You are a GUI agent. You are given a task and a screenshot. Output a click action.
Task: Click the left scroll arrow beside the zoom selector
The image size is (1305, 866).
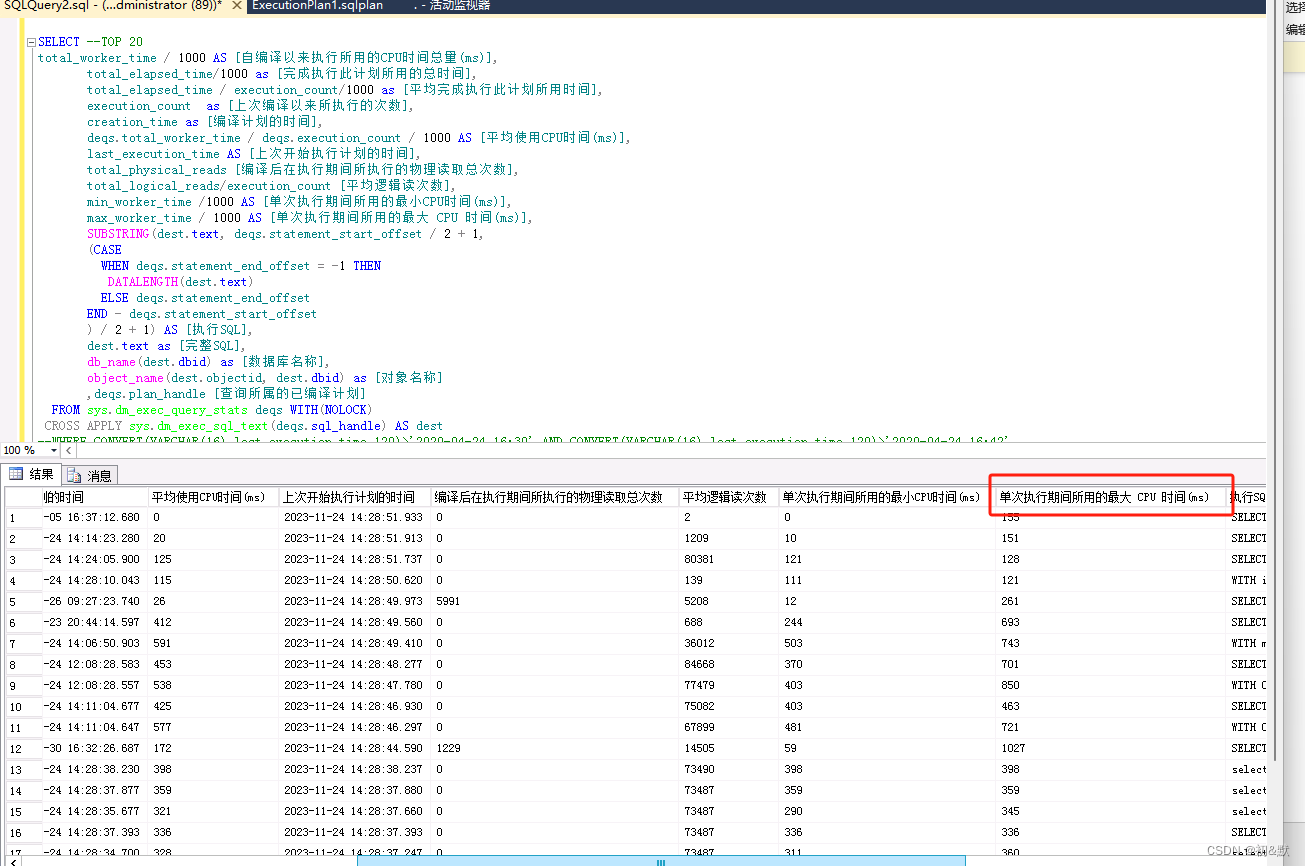tap(68, 450)
